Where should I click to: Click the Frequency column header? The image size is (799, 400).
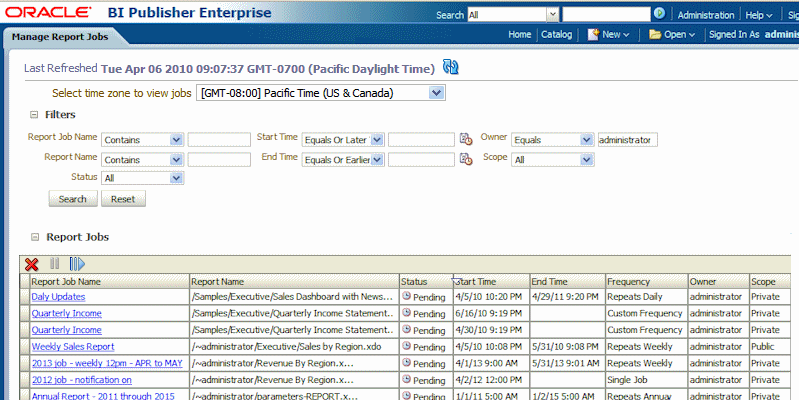647,281
